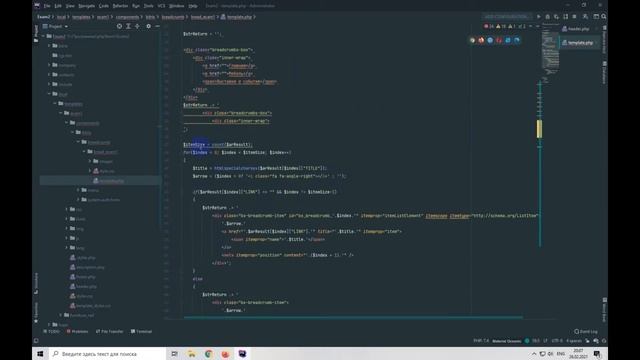Open the Terminal tool window
The image size is (640, 360).
tap(141, 331)
